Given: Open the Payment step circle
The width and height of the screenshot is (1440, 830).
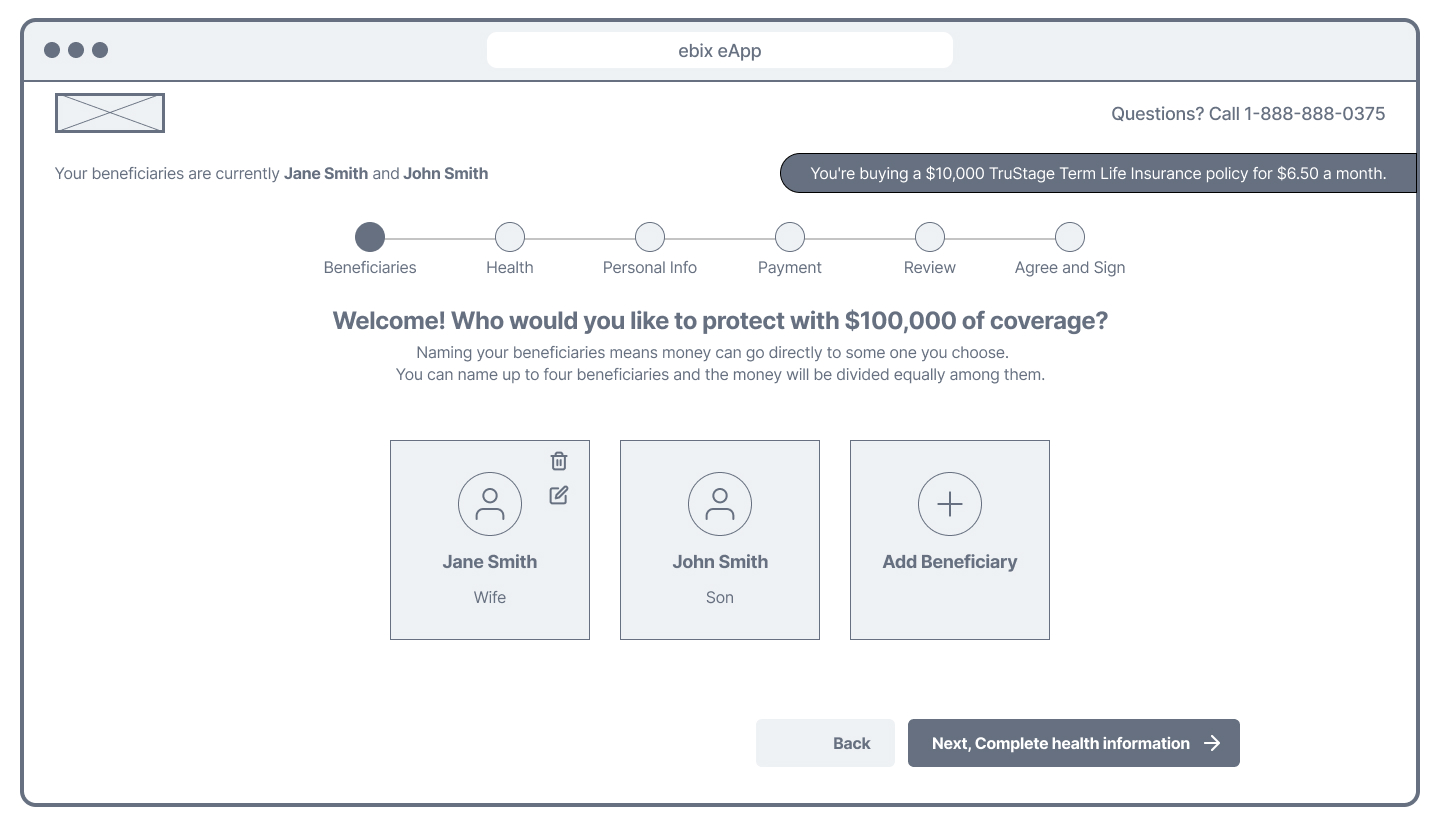Looking at the screenshot, I should coord(790,237).
